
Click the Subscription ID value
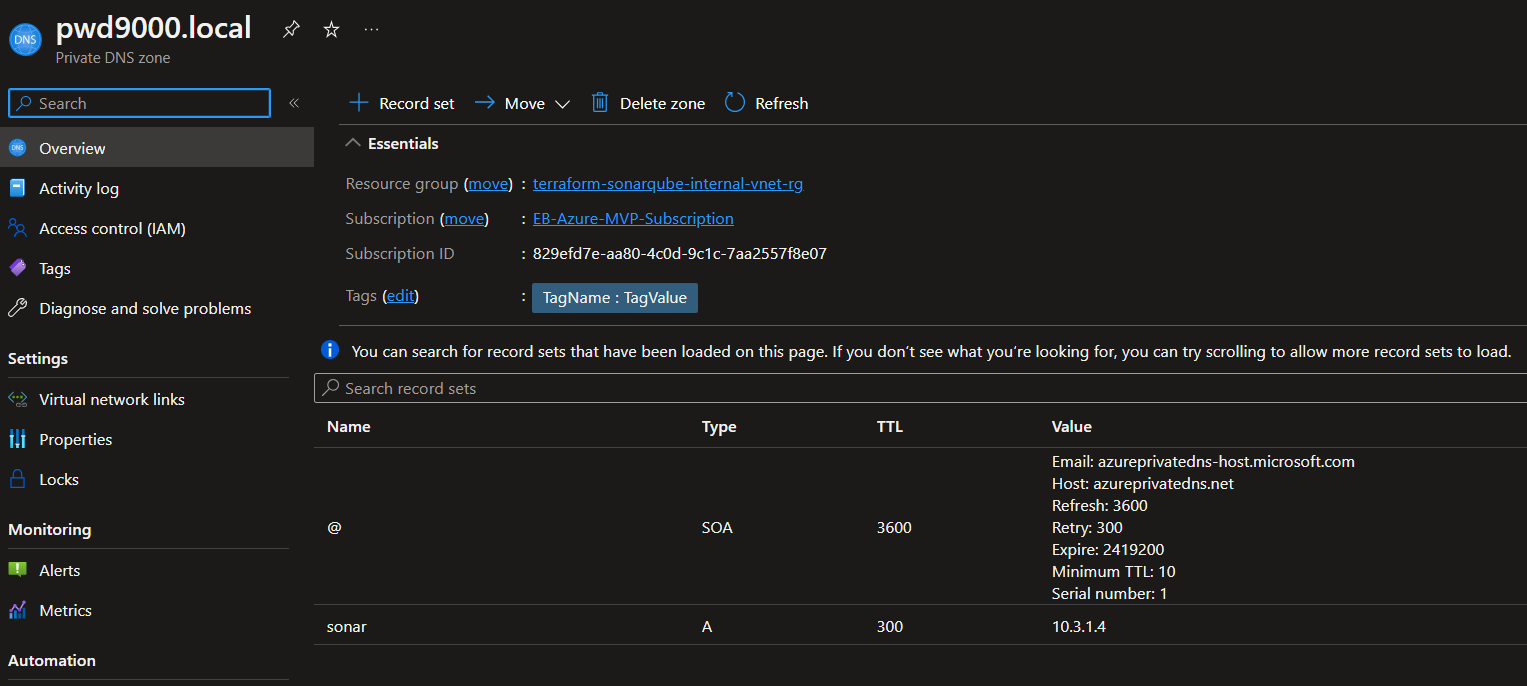click(x=680, y=254)
